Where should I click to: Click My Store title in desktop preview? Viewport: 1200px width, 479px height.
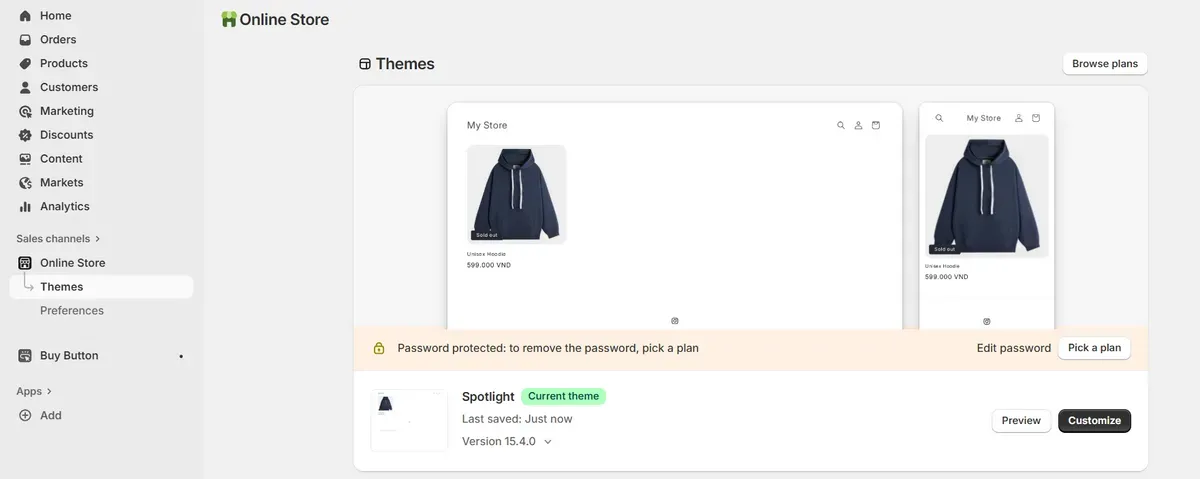click(487, 125)
